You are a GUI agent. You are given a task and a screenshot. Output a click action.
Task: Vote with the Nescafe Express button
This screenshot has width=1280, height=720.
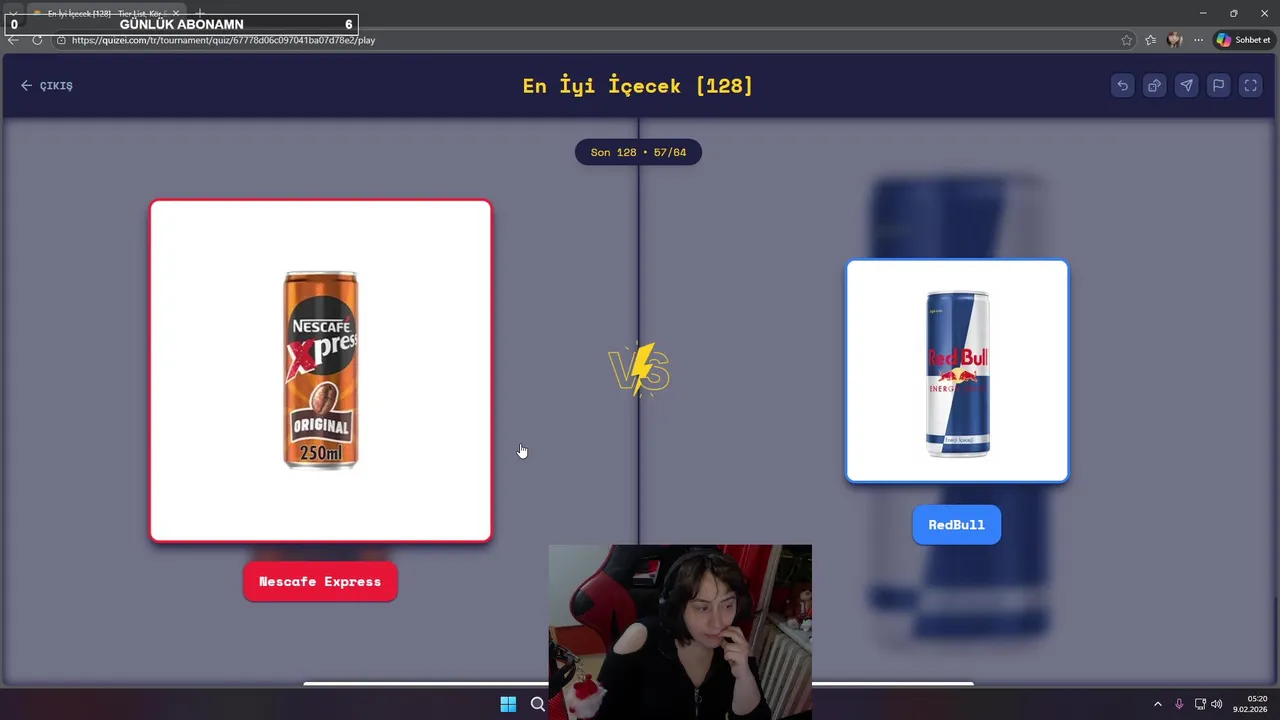coord(320,581)
